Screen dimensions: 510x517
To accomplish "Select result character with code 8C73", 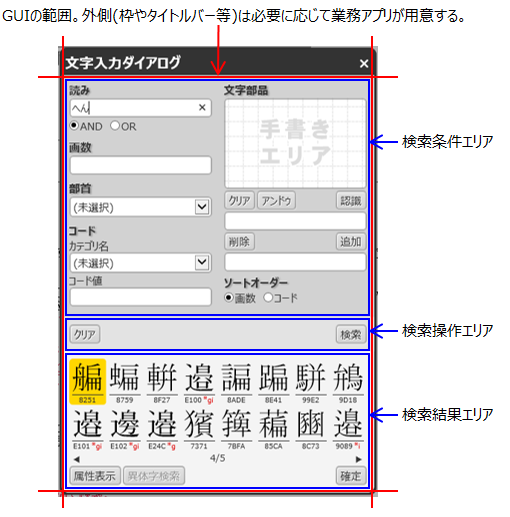I will (311, 428).
